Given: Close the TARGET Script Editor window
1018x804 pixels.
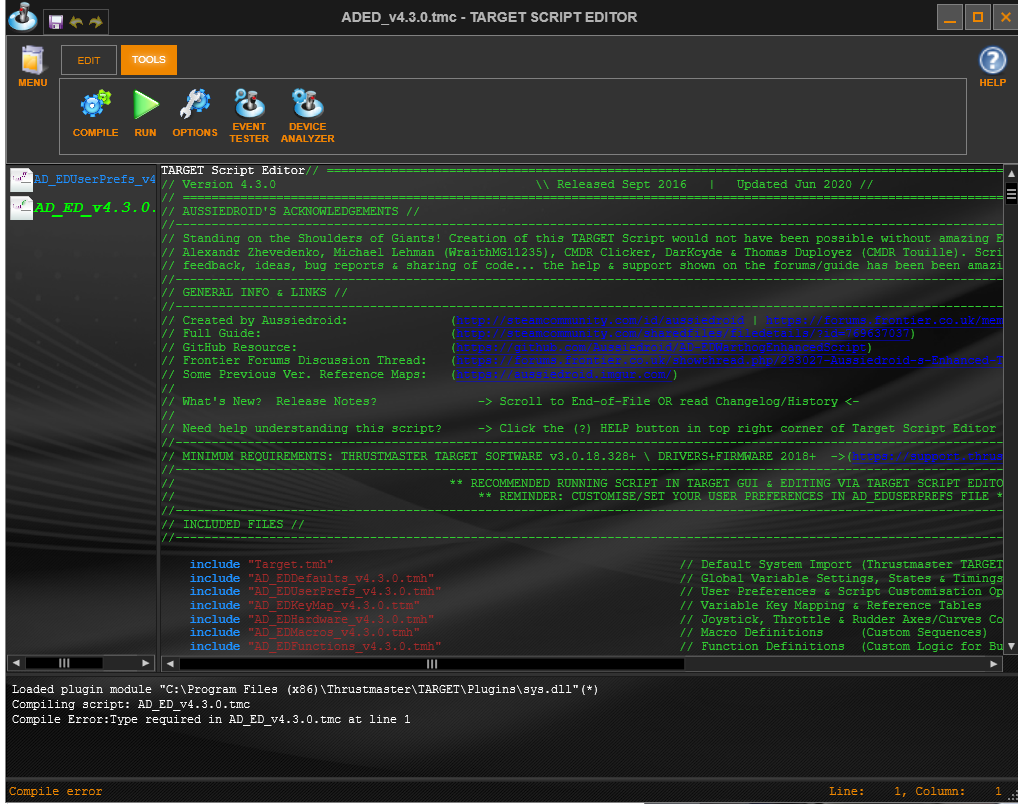Looking at the screenshot, I should [x=1006, y=18].
